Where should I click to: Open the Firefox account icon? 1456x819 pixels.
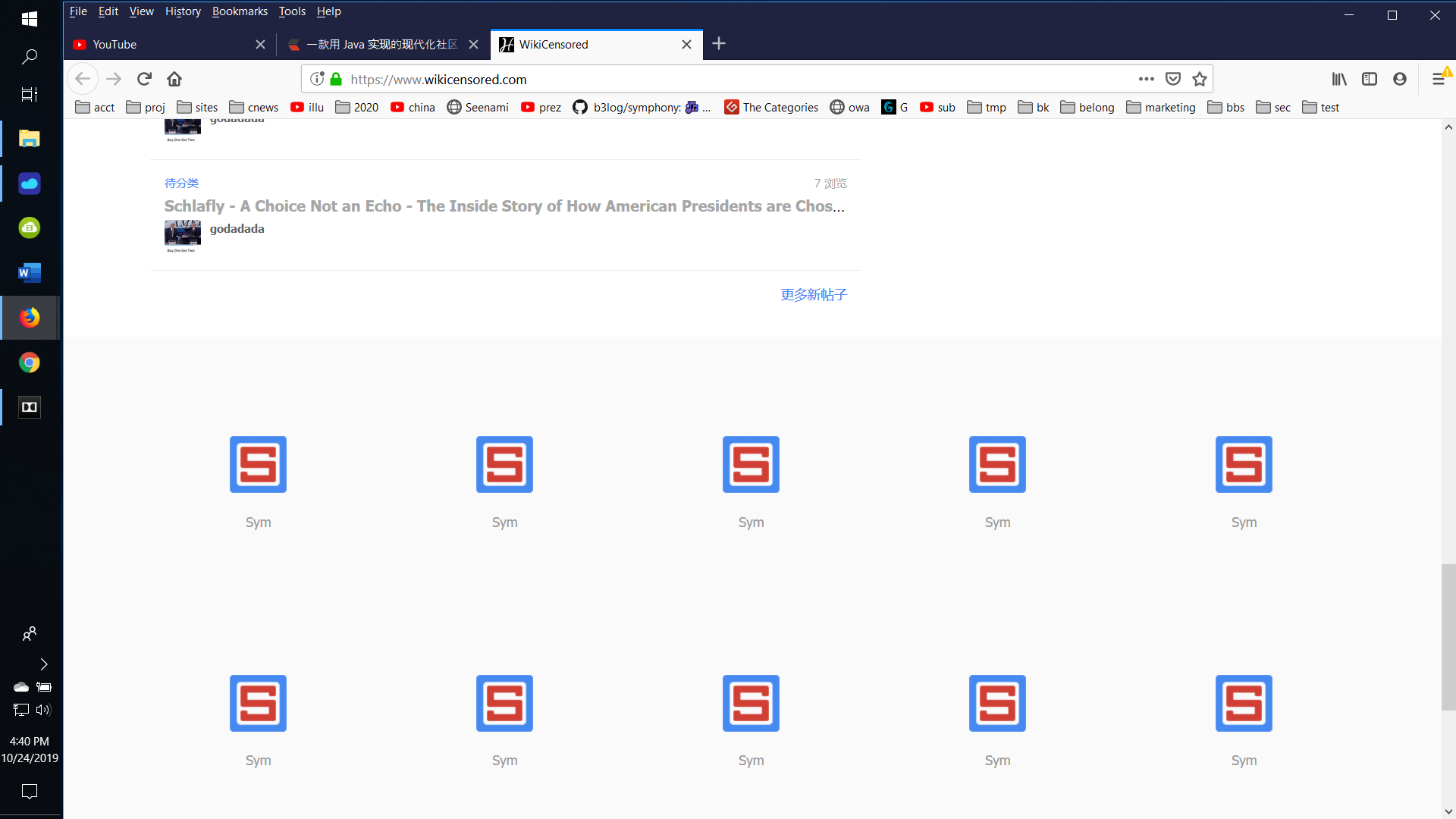click(1400, 79)
